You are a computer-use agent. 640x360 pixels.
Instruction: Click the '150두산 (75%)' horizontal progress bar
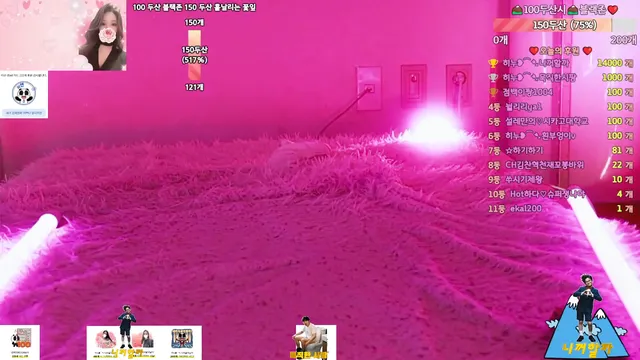tap(564, 25)
